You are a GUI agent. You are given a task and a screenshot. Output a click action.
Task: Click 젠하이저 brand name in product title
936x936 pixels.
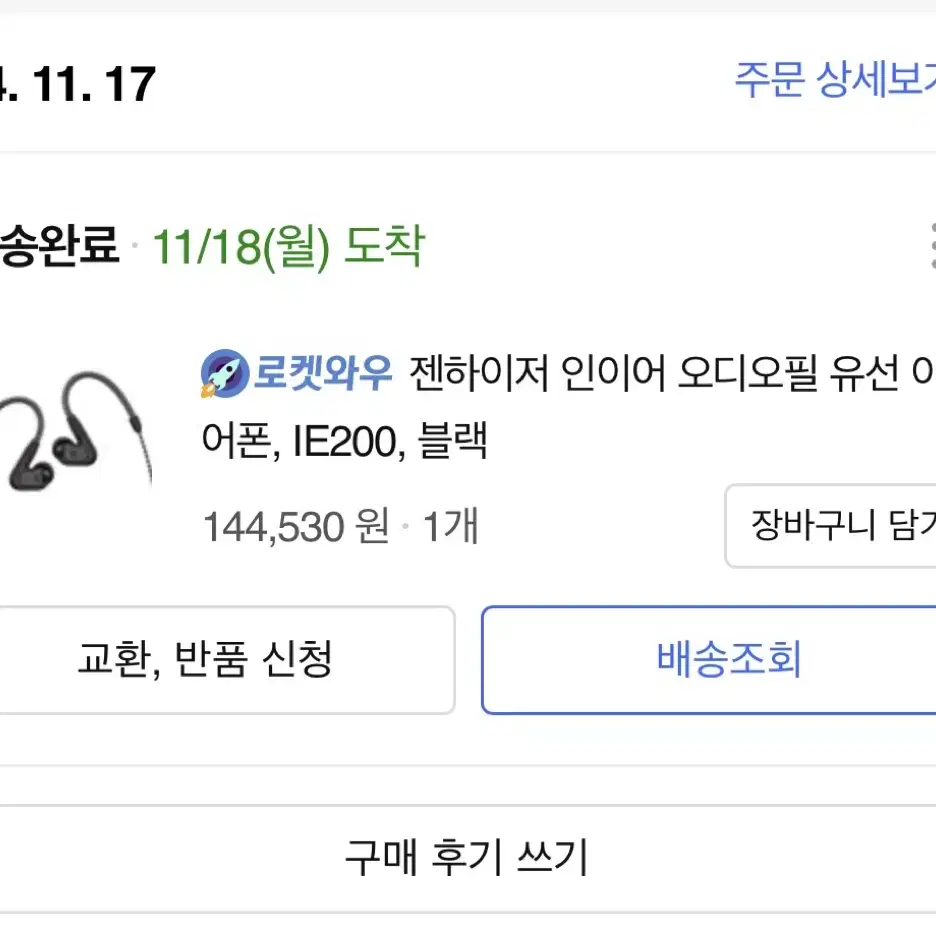click(x=479, y=373)
